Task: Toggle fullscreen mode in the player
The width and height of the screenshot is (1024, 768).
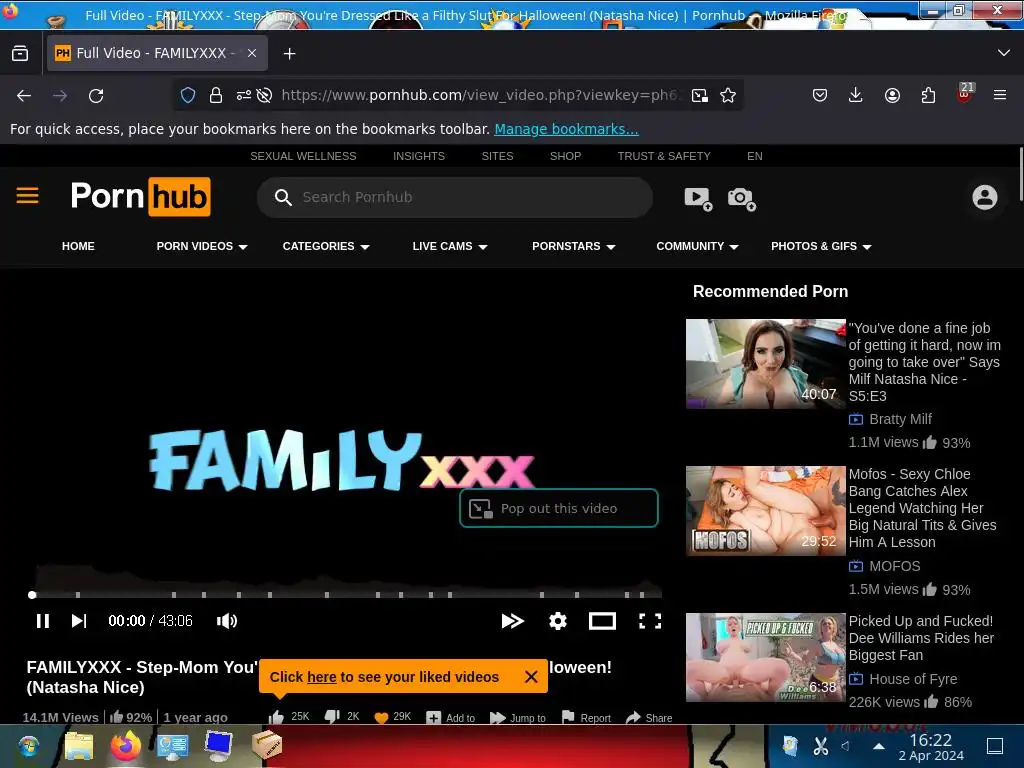Action: tap(650, 621)
